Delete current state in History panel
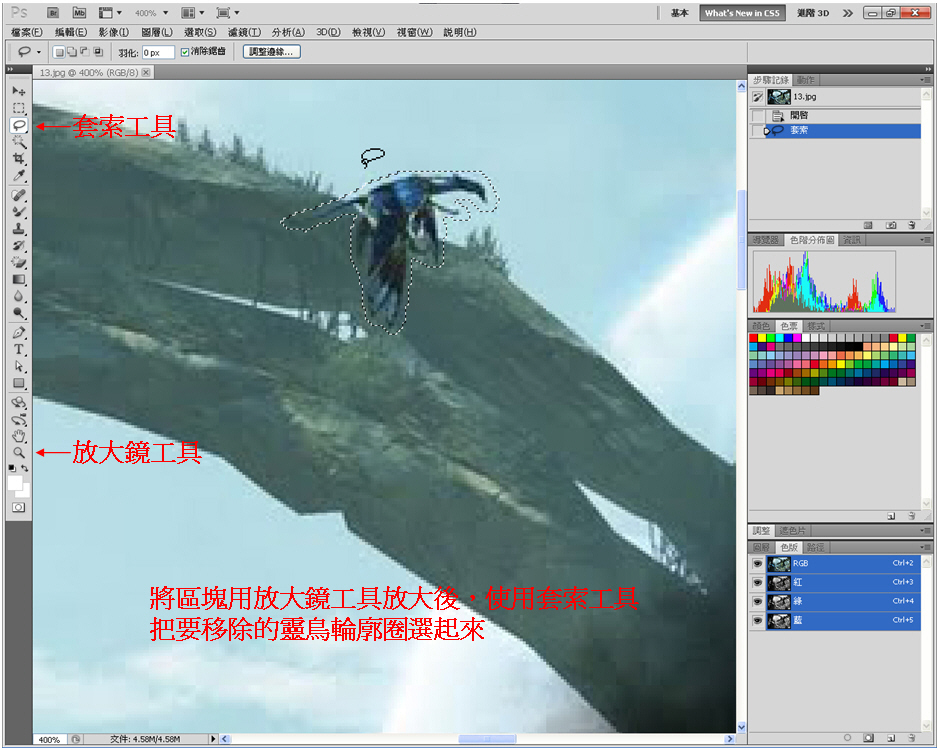This screenshot has width=938, height=750. coord(911,225)
